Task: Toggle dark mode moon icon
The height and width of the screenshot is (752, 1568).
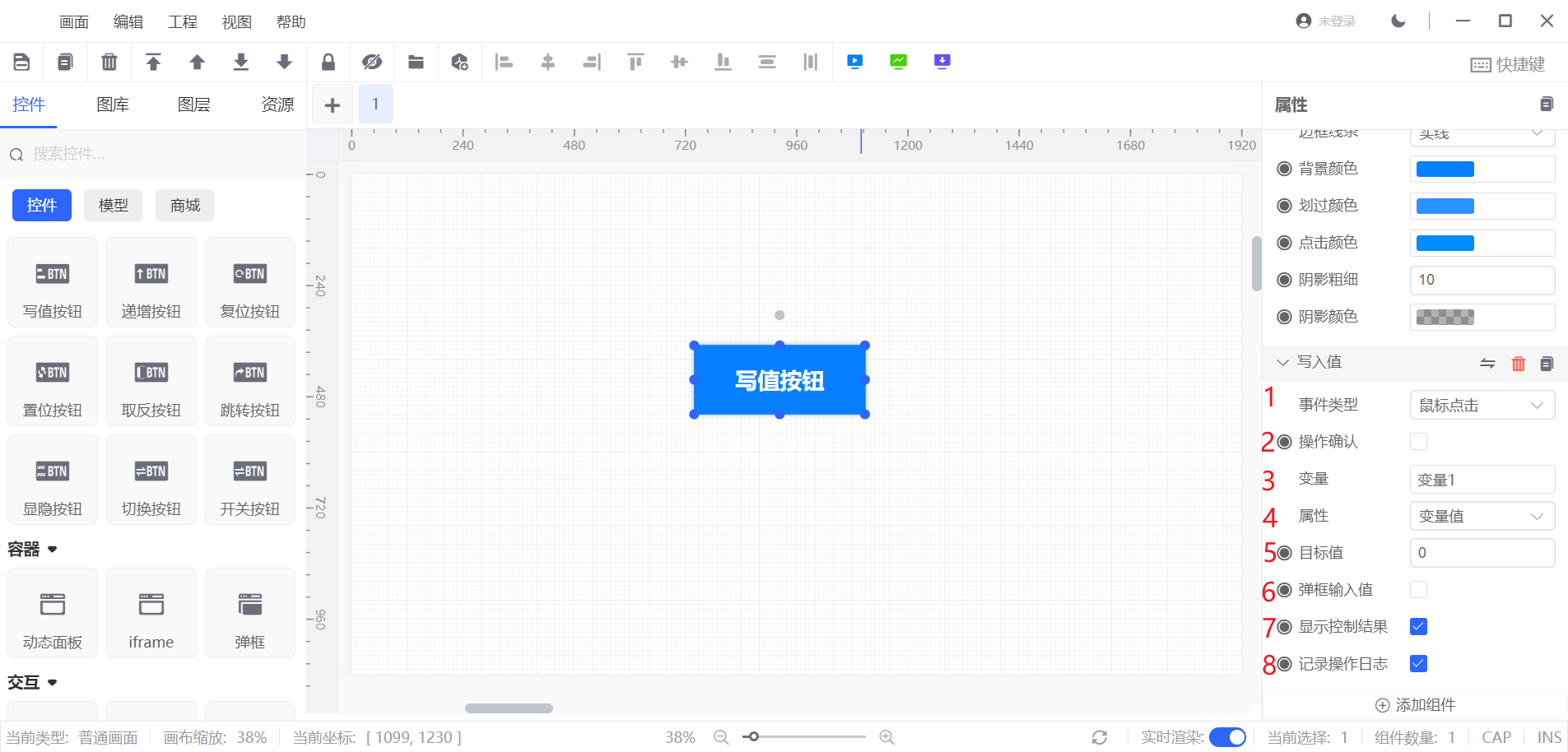Action: click(x=1398, y=21)
